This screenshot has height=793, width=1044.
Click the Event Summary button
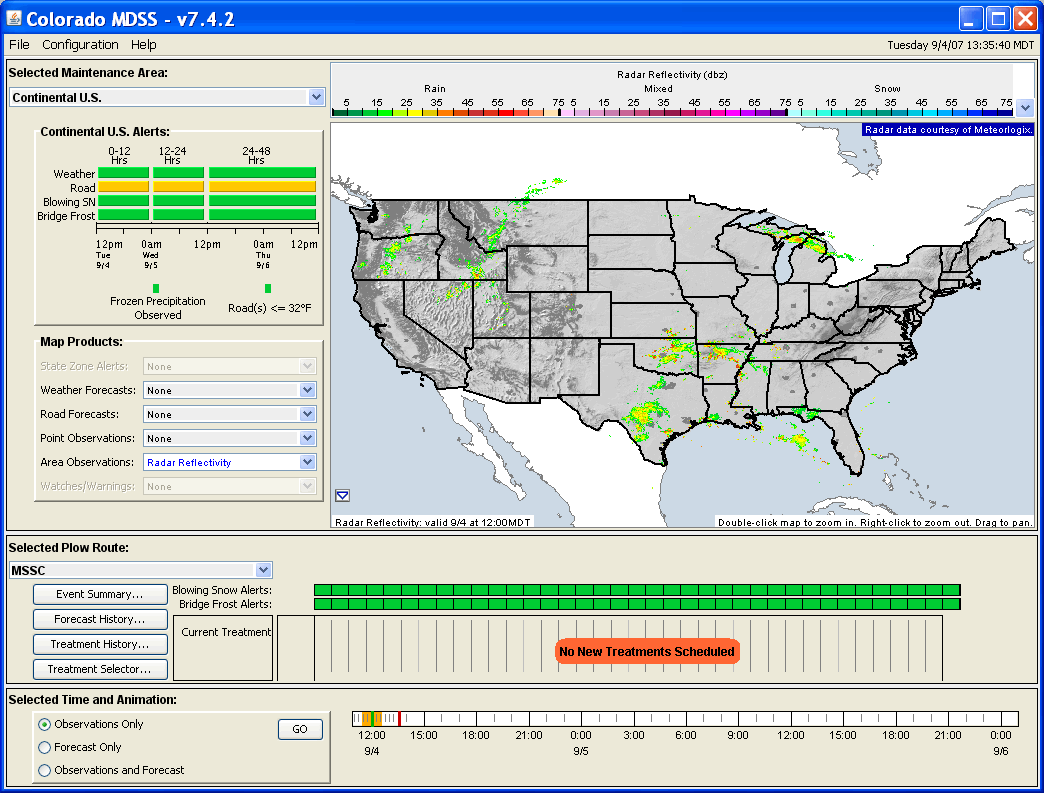pyautogui.click(x=100, y=594)
